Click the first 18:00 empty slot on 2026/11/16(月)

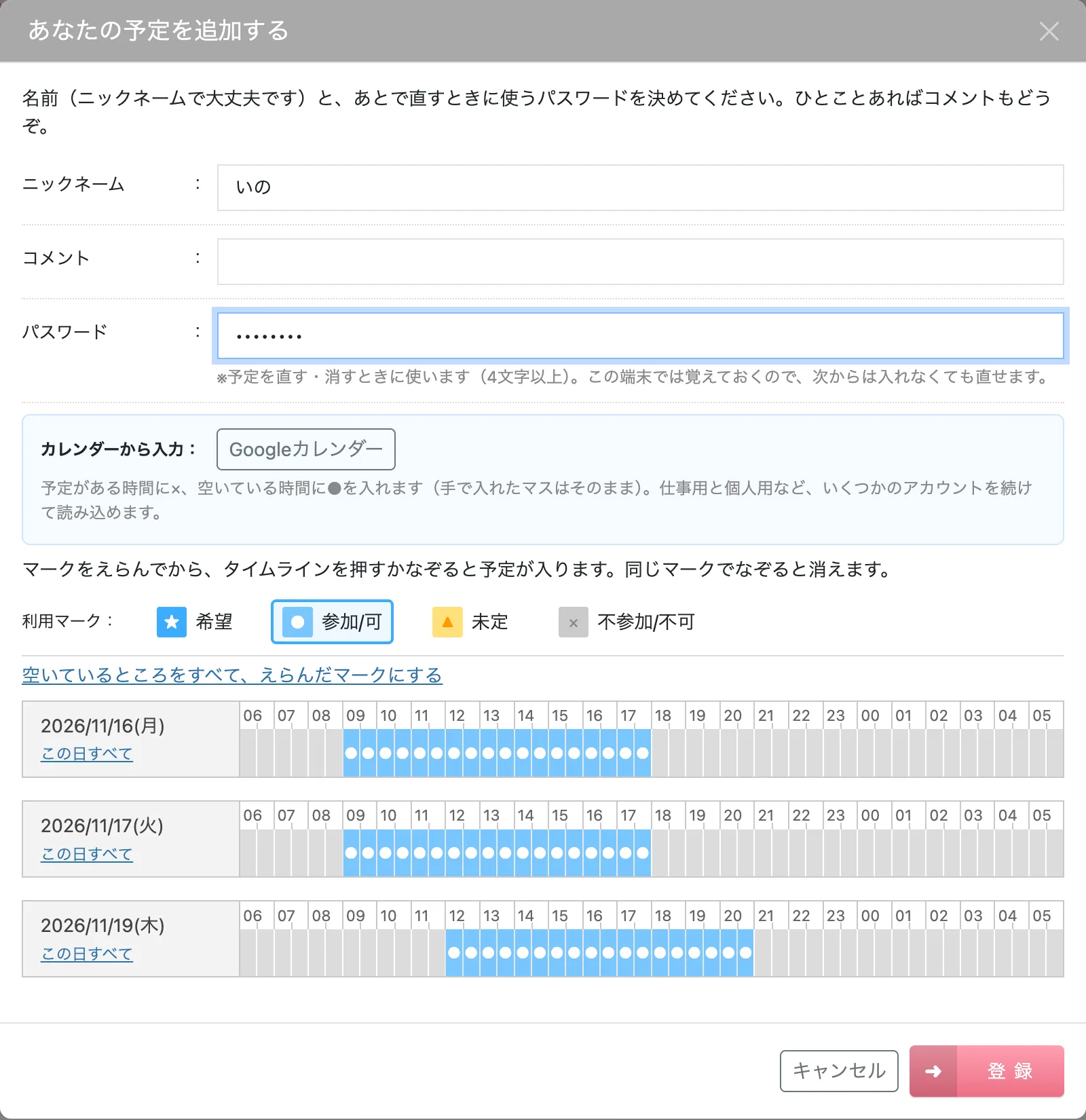(x=660, y=753)
